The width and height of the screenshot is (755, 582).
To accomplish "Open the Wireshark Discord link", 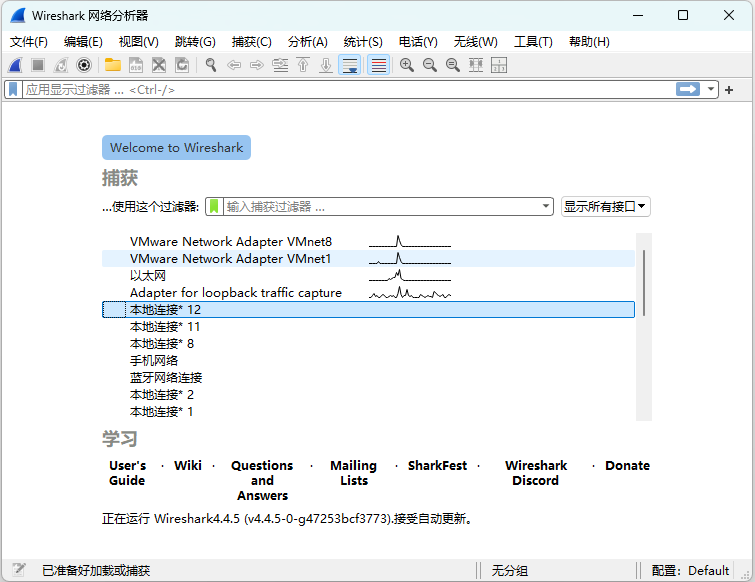I will [x=536, y=473].
